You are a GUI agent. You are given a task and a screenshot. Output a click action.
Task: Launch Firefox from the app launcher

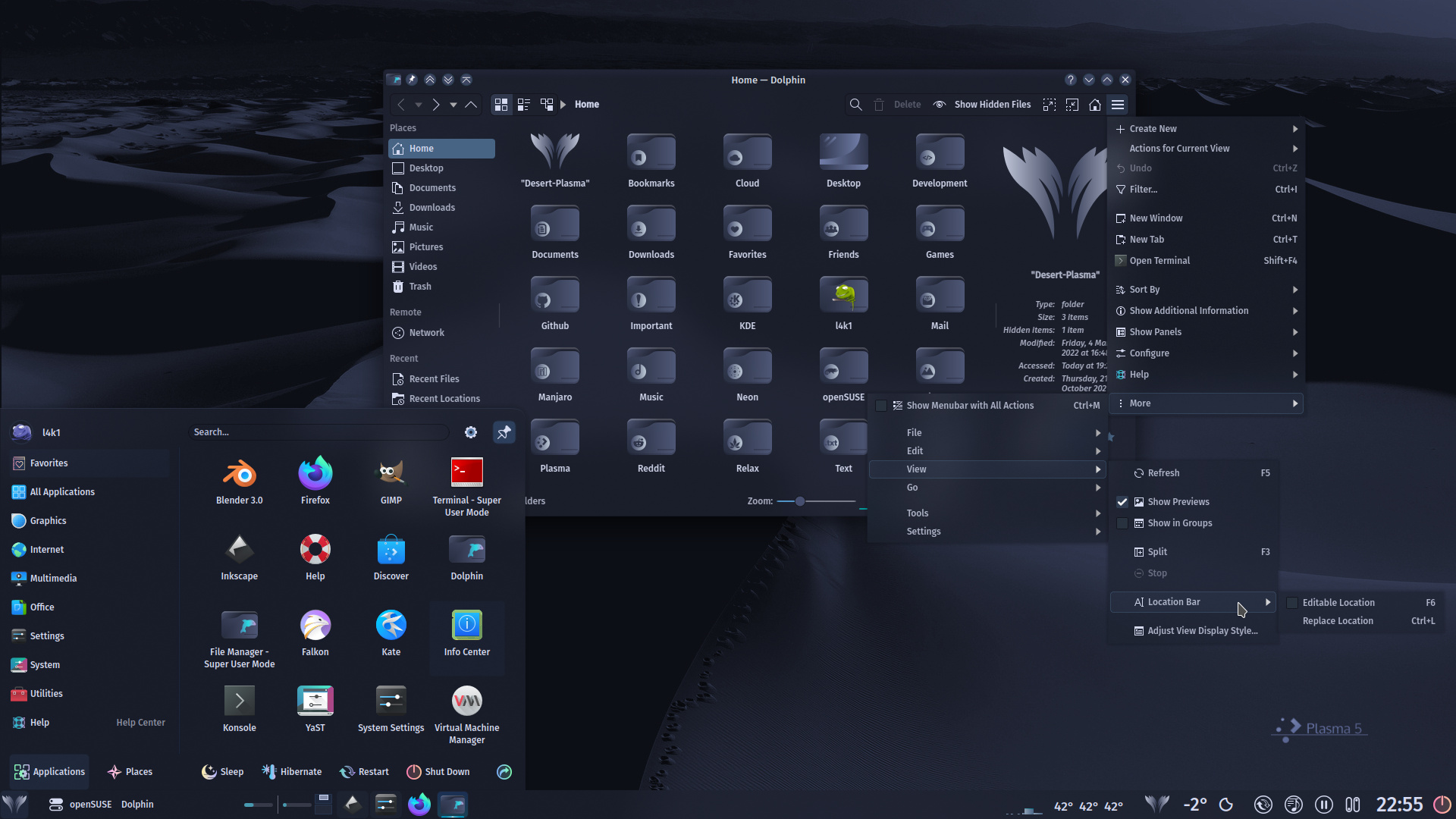[315, 482]
